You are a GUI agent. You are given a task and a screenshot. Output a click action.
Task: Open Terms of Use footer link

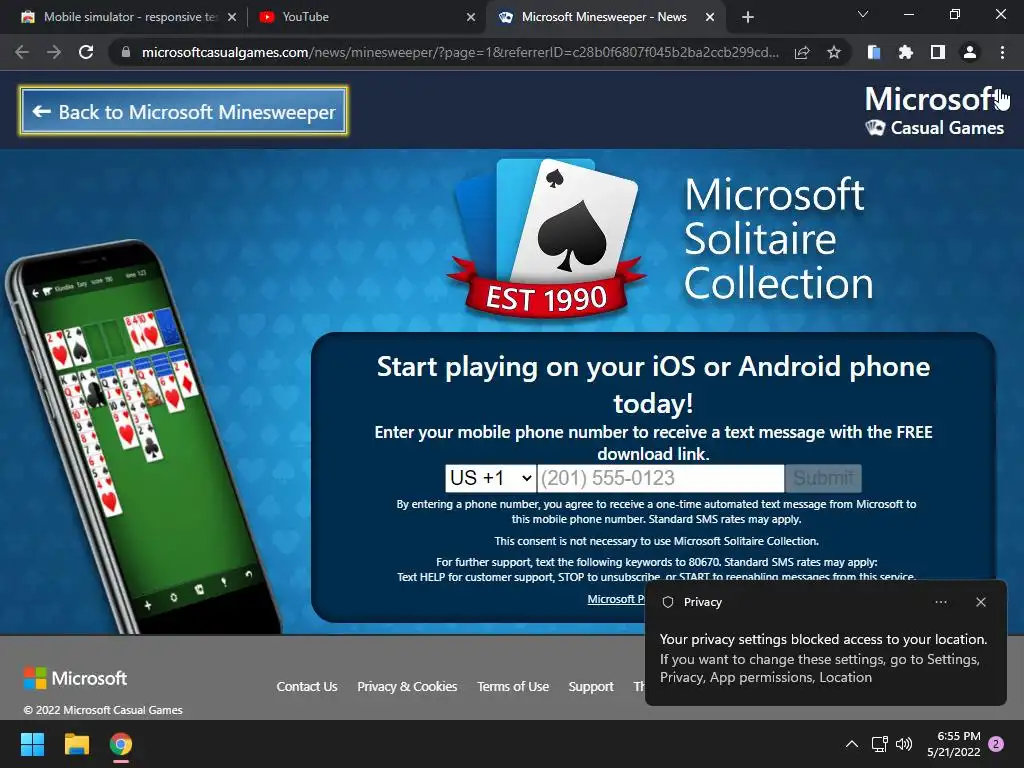513,686
